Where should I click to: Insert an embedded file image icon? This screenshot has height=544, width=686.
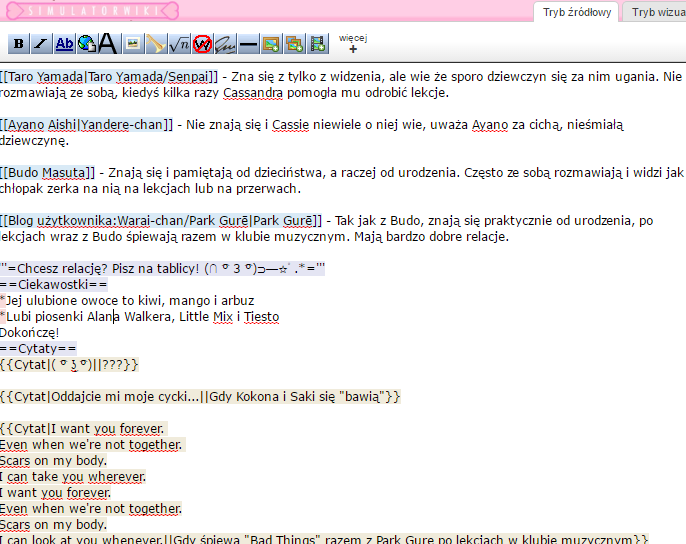(133, 44)
